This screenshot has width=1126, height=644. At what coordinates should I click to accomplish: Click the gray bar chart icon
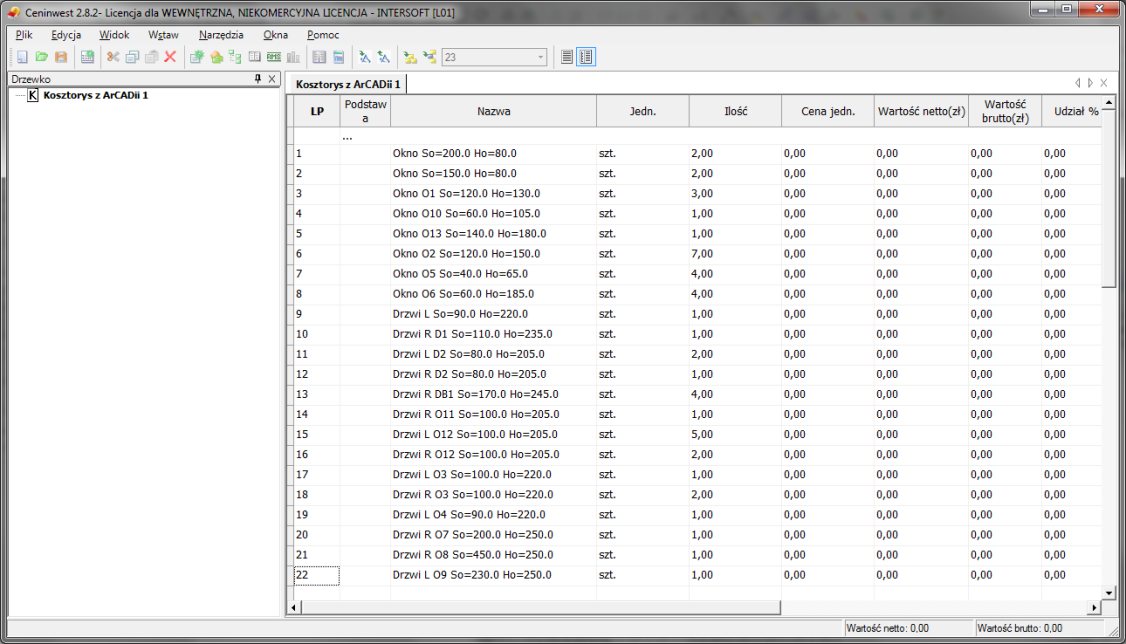tap(293, 57)
